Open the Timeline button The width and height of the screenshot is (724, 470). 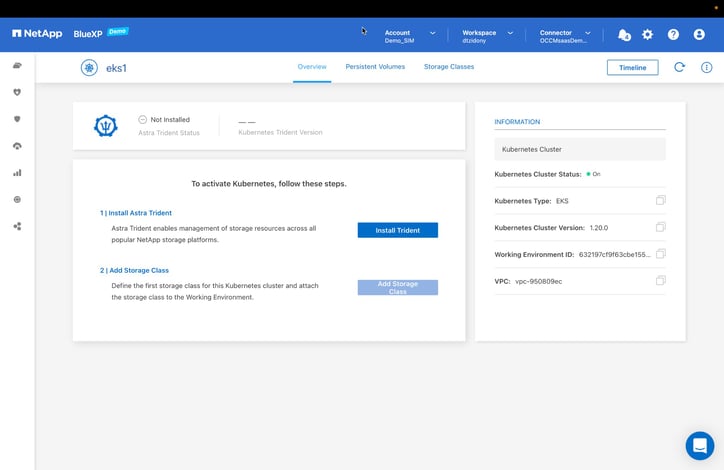coord(632,67)
